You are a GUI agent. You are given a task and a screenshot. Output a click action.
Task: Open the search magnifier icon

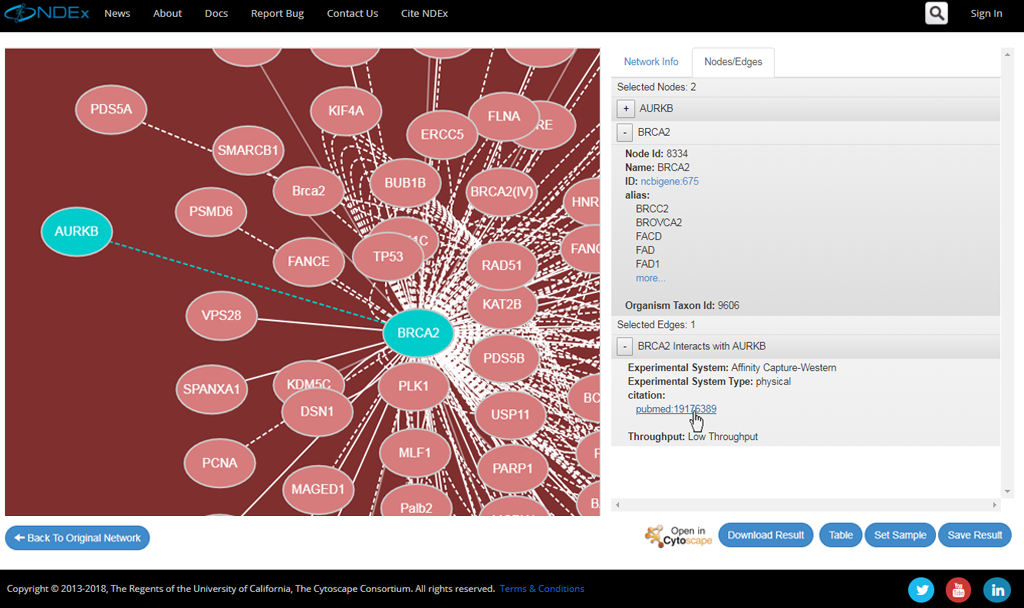pyautogui.click(x=936, y=13)
